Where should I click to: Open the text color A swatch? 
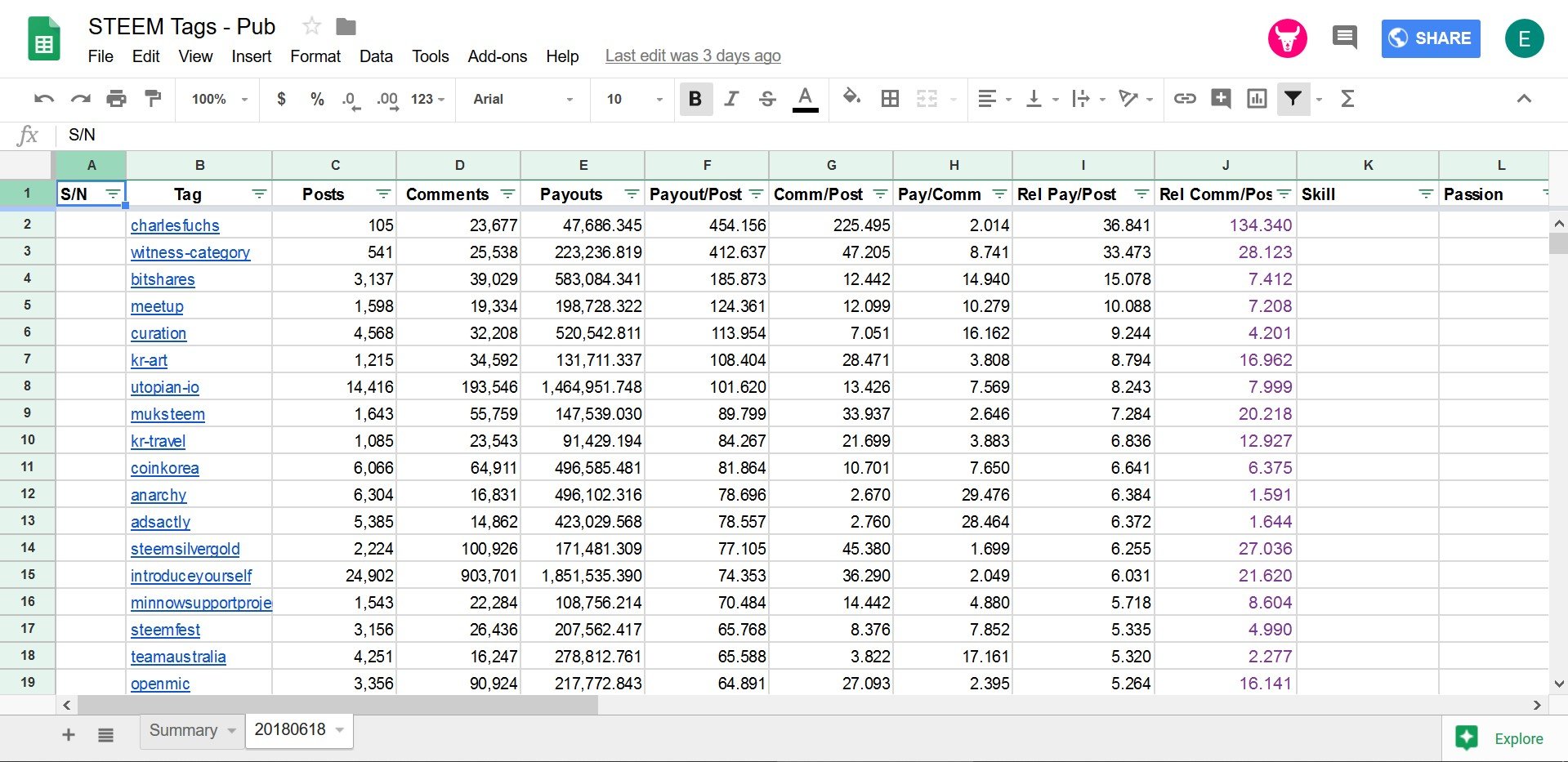(805, 99)
